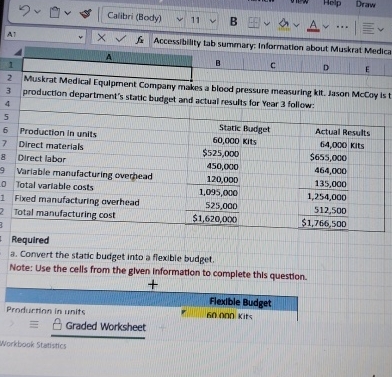Cancel the formula entry with the X
392x377 pixels.
click(x=101, y=38)
